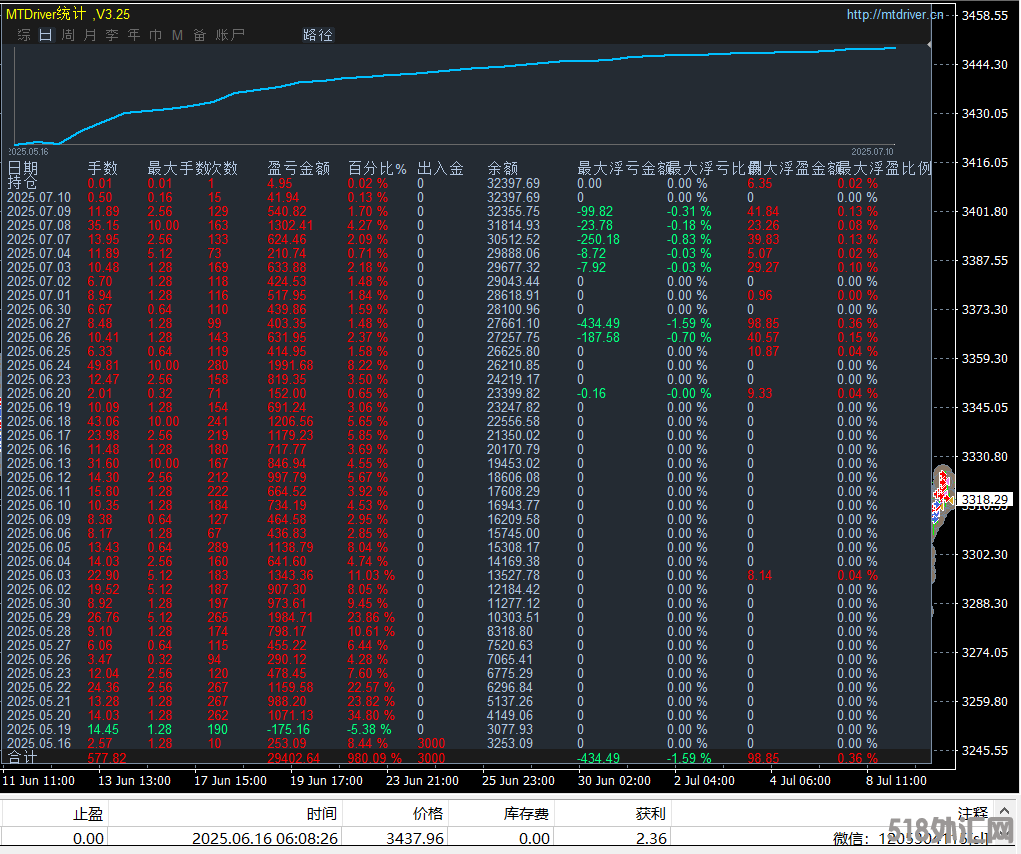
Task: Select the 日 daily statistics tab
Action: (x=46, y=34)
